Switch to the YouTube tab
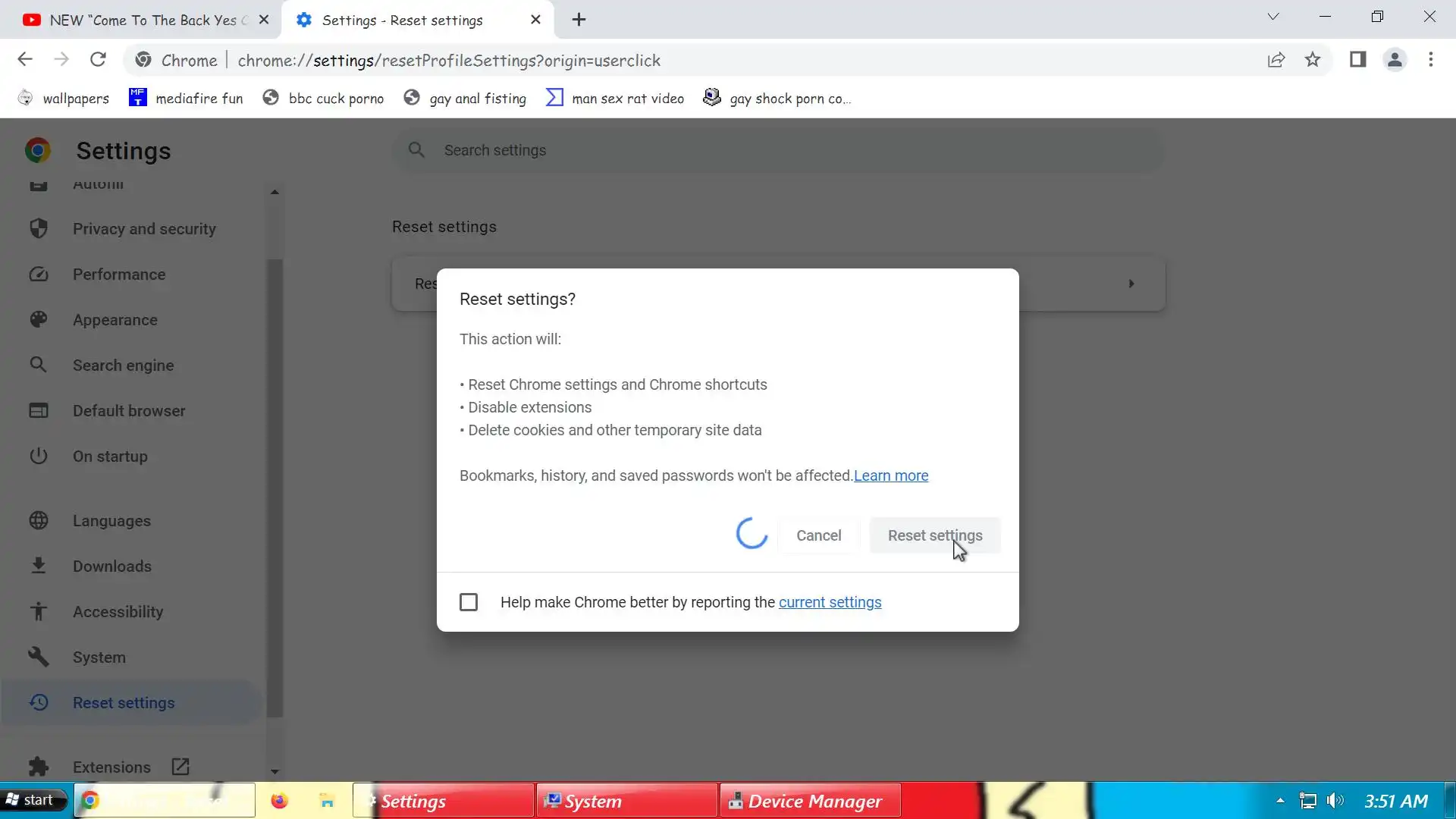Screen dimensions: 1456x819 140,20
